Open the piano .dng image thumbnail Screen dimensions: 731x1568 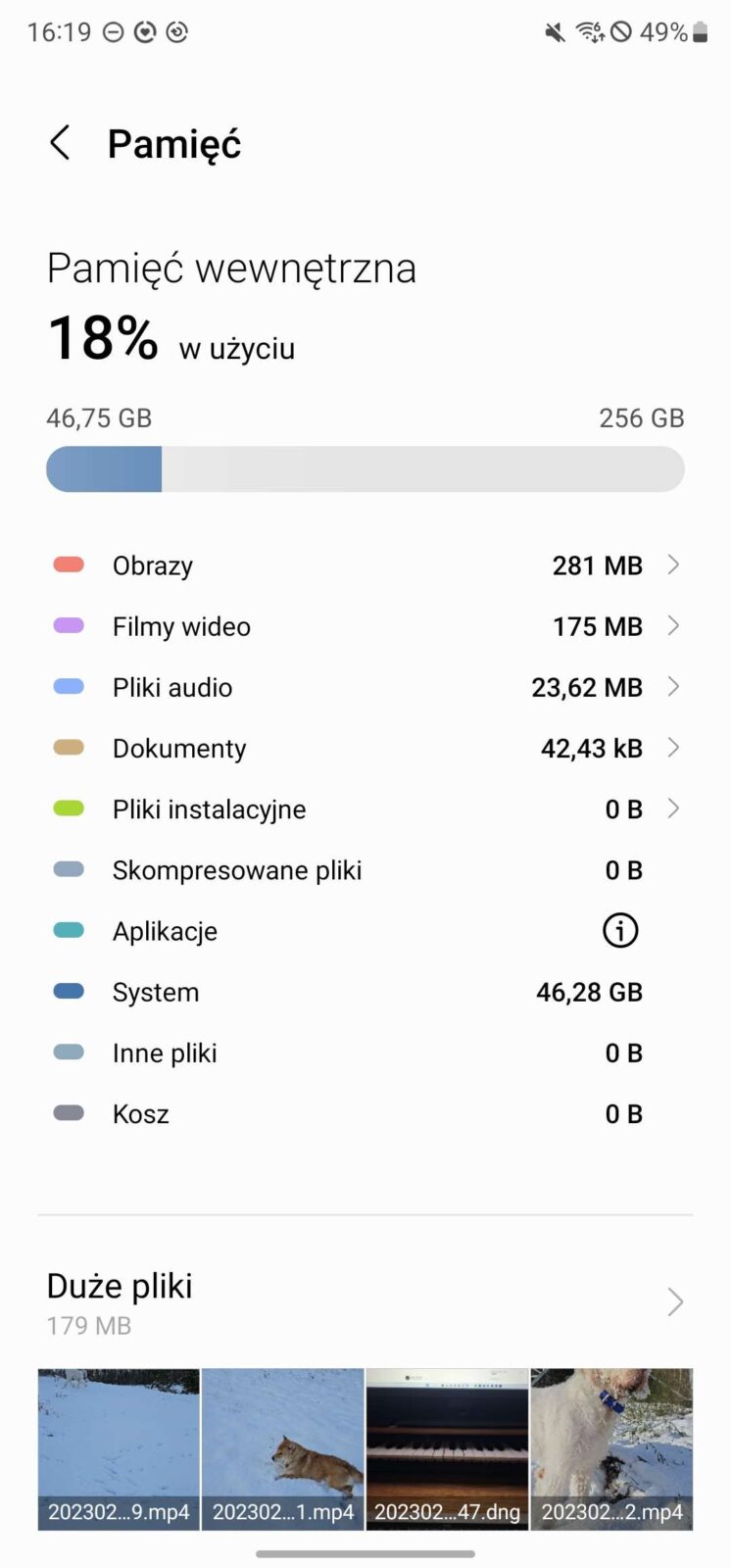pos(448,1448)
